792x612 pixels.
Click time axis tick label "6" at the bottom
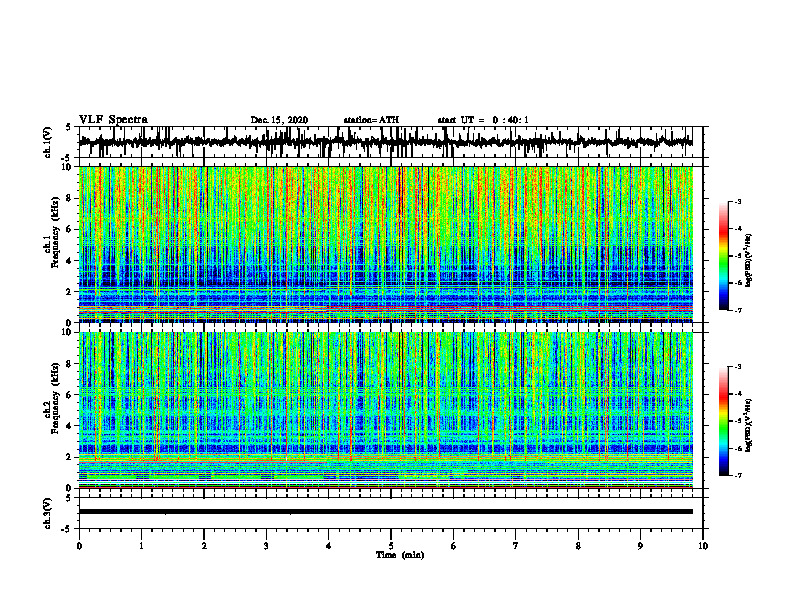click(454, 546)
